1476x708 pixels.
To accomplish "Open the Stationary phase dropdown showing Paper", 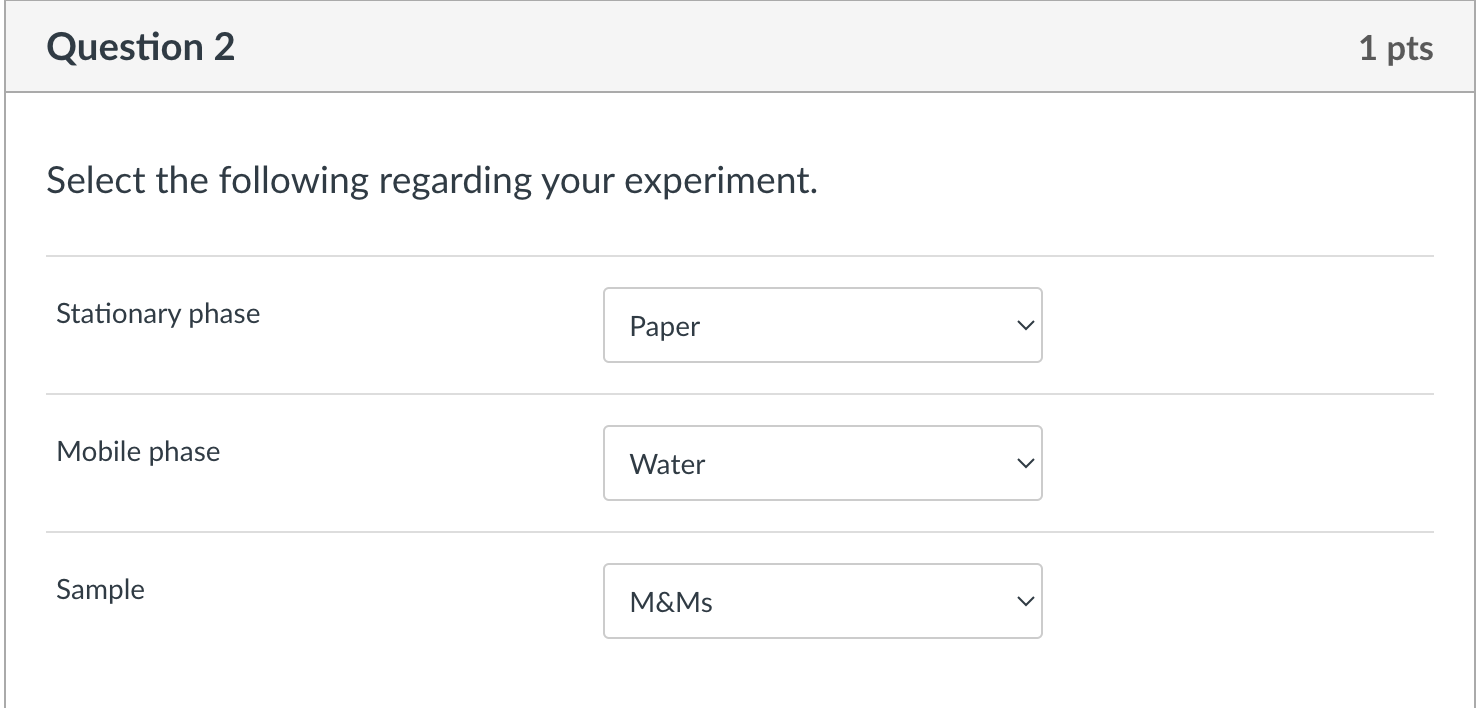I will [822, 325].
